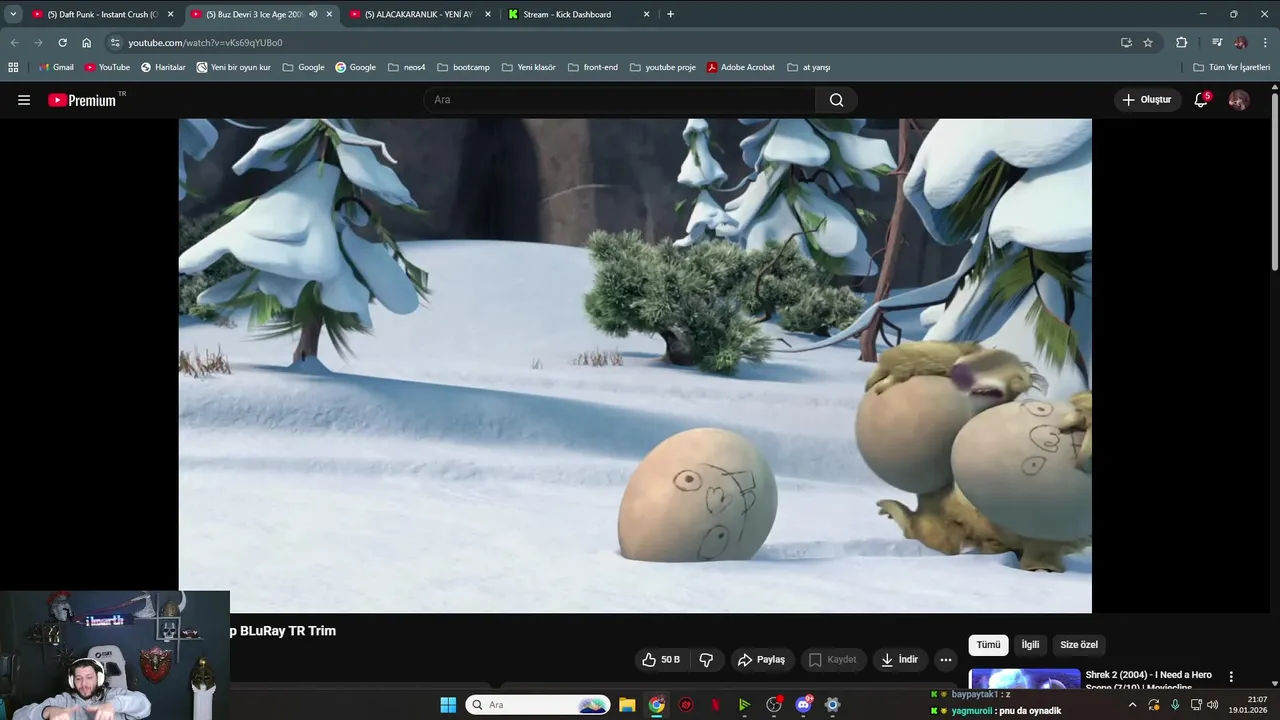Image resolution: width=1280 pixels, height=720 pixels.
Task: Show hidden system tray icons chevron
Action: tap(1132, 705)
